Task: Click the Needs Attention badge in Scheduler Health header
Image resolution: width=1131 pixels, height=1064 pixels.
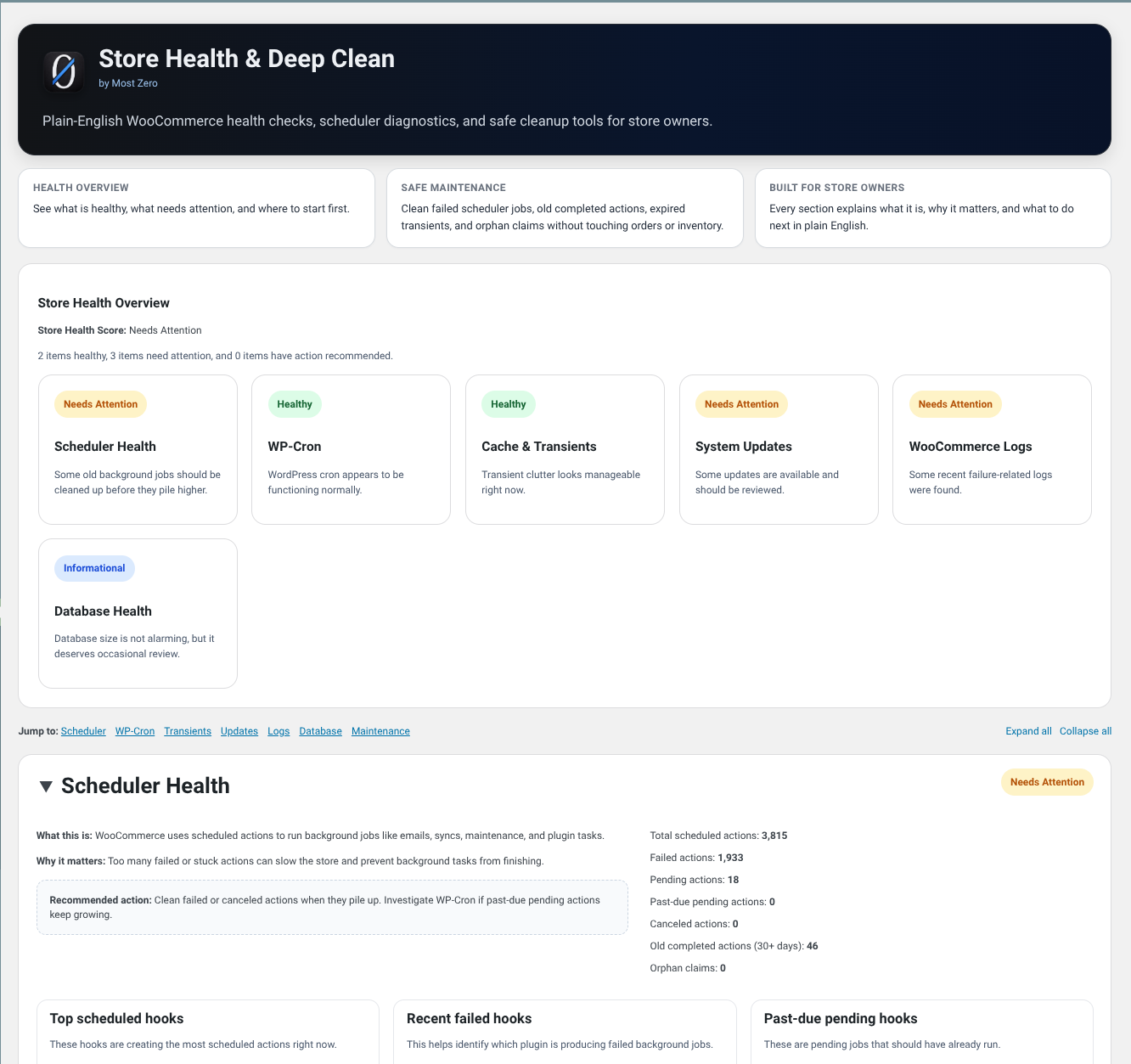Action: pyautogui.click(x=1047, y=782)
